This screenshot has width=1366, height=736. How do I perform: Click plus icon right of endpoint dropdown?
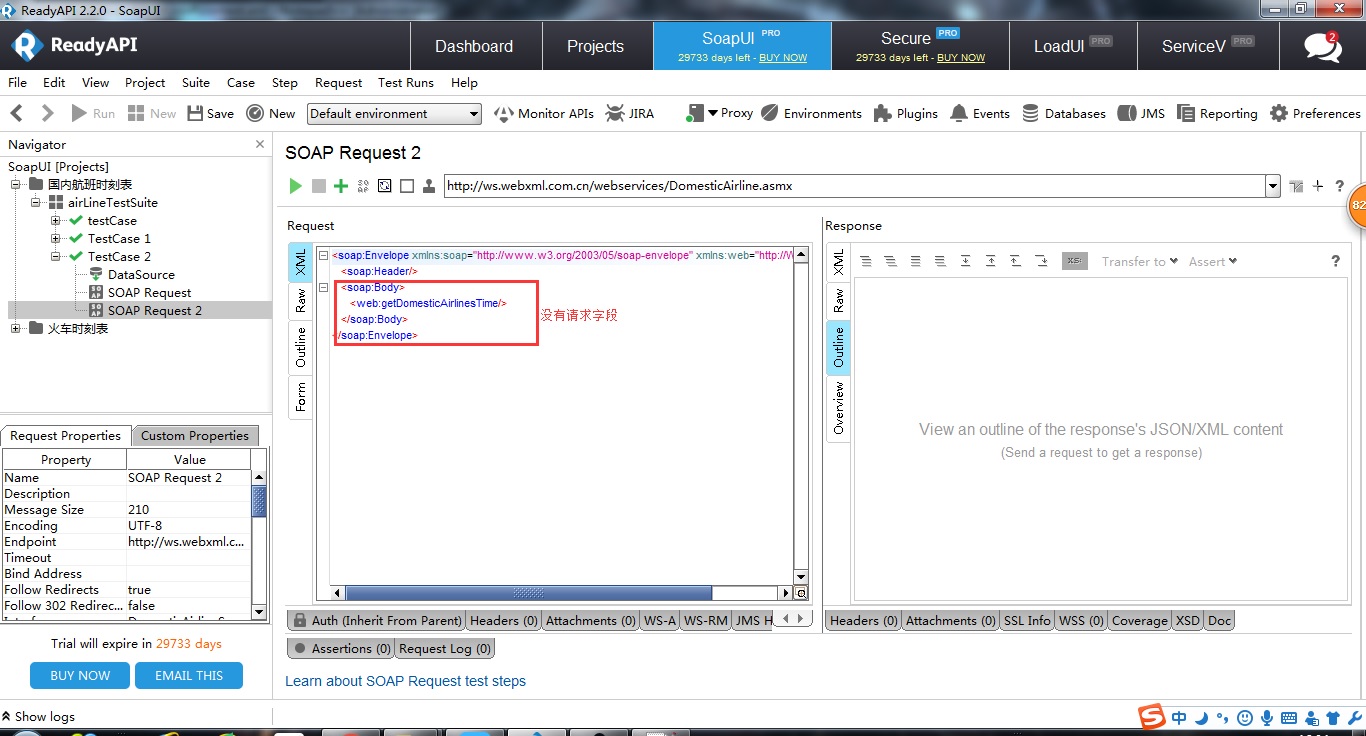click(1318, 186)
